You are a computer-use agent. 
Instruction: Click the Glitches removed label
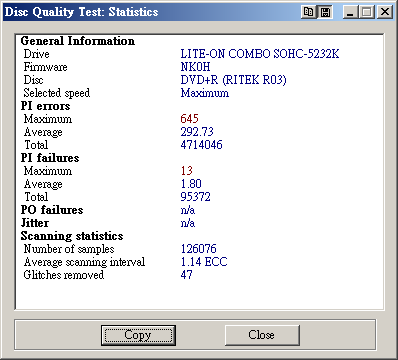coord(64,275)
